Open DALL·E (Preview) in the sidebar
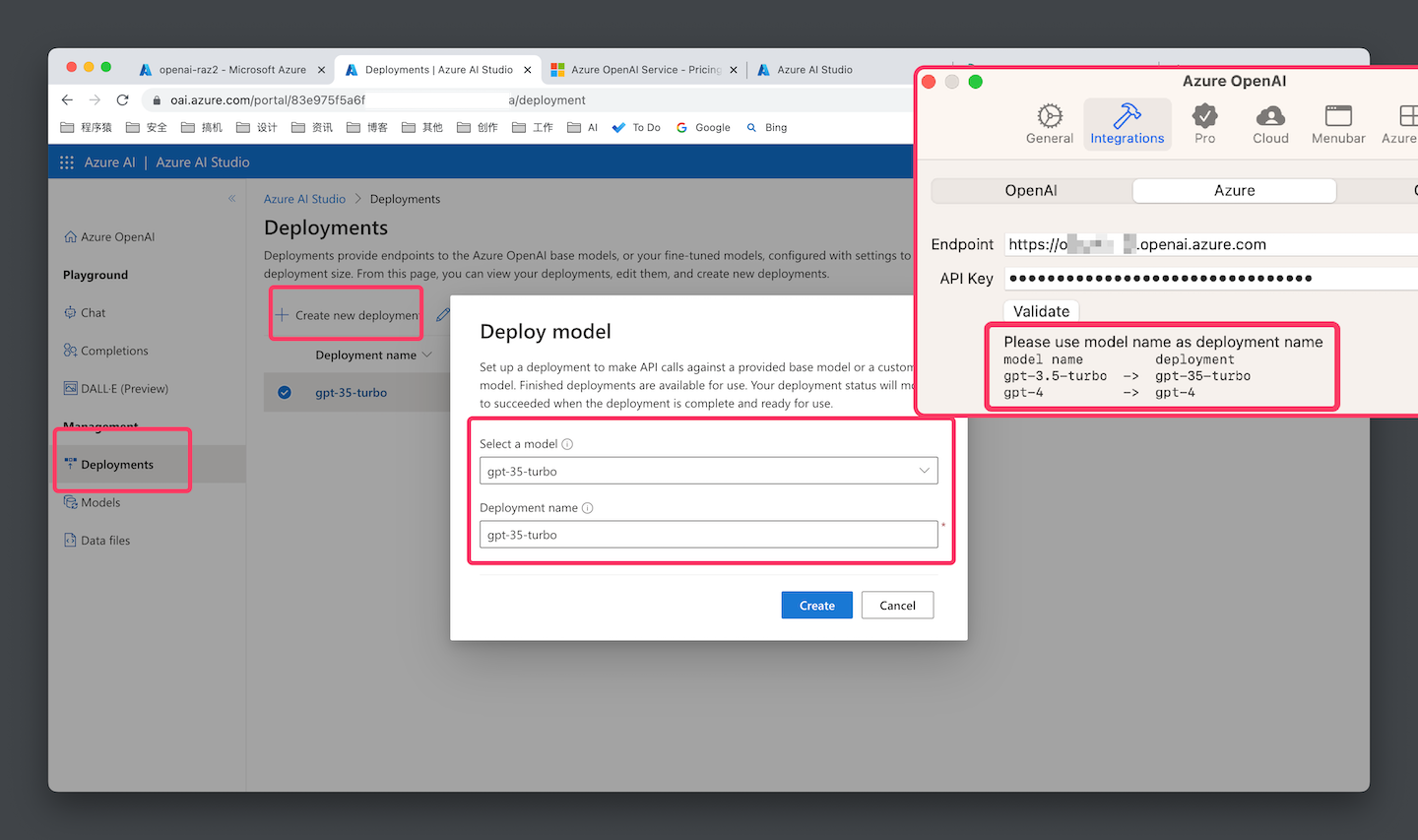Screen dimensions: 1418x840 [116, 389]
